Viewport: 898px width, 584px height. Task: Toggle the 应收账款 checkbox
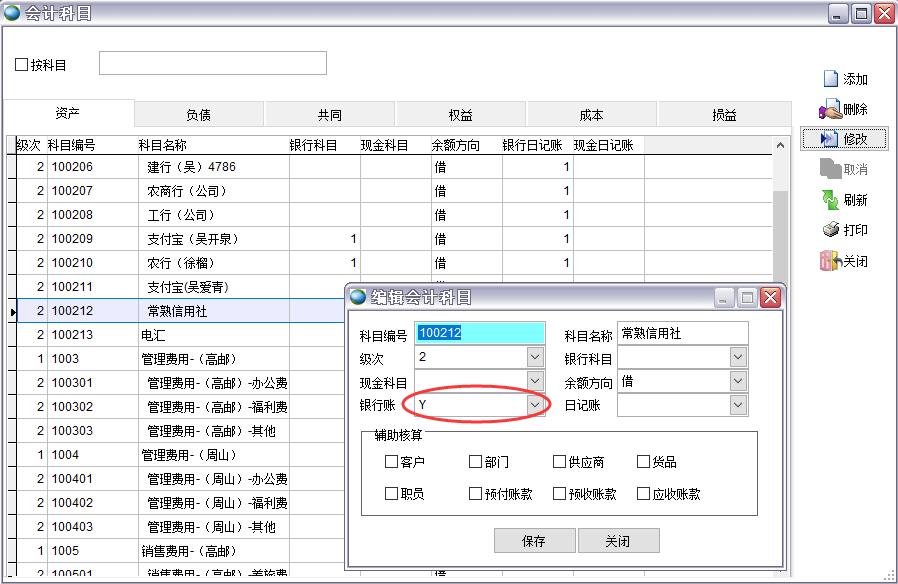(x=644, y=494)
